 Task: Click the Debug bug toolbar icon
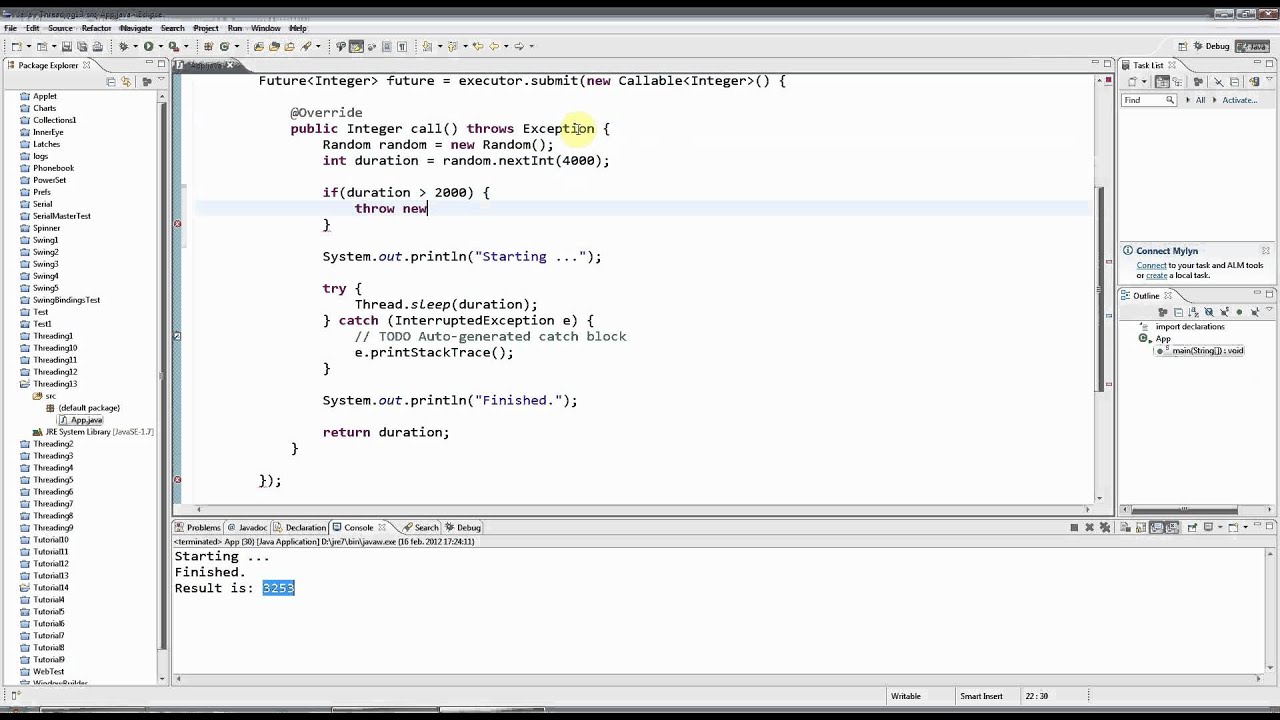[124, 46]
